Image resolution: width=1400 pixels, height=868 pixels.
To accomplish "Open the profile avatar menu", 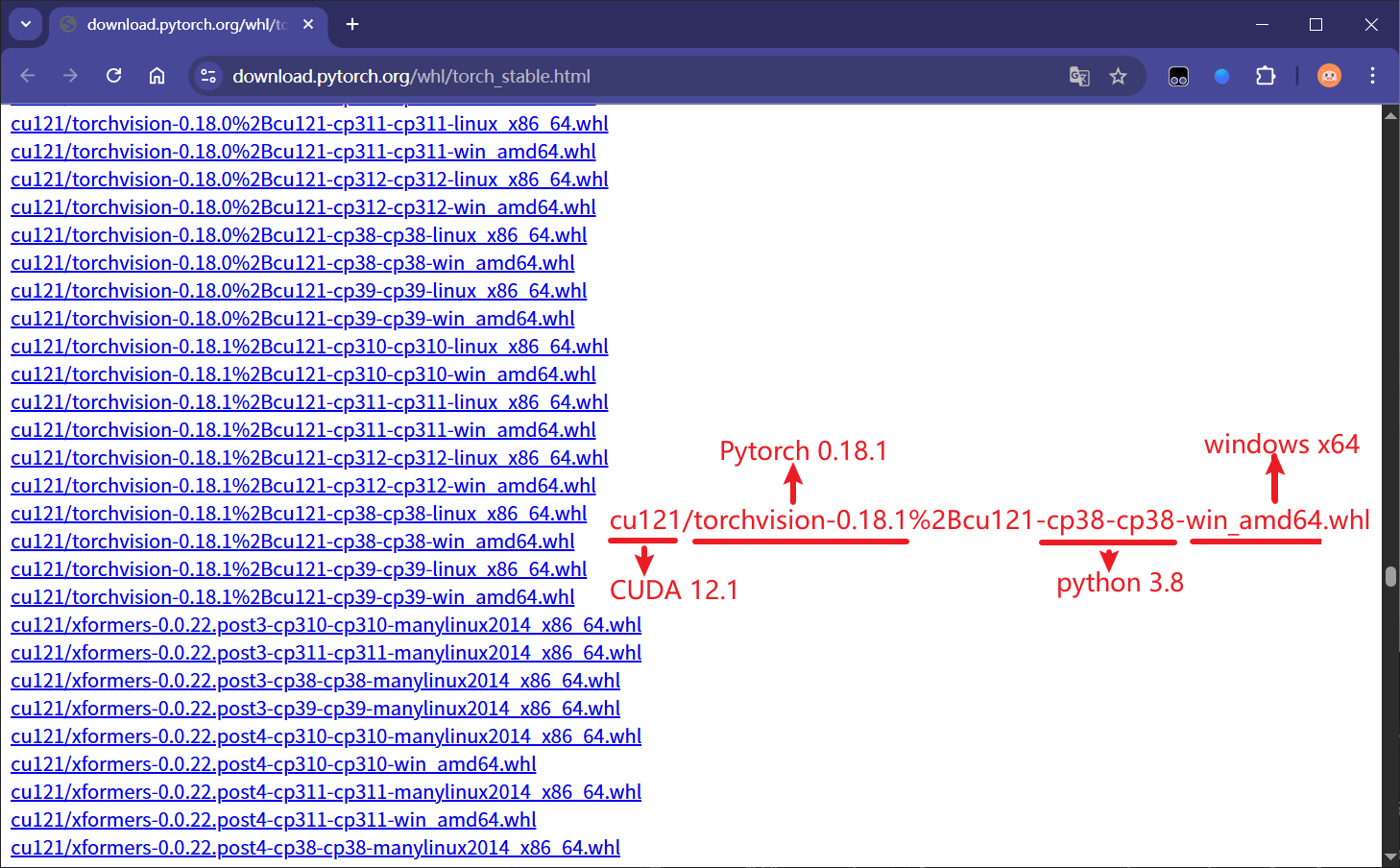I will coord(1329,76).
